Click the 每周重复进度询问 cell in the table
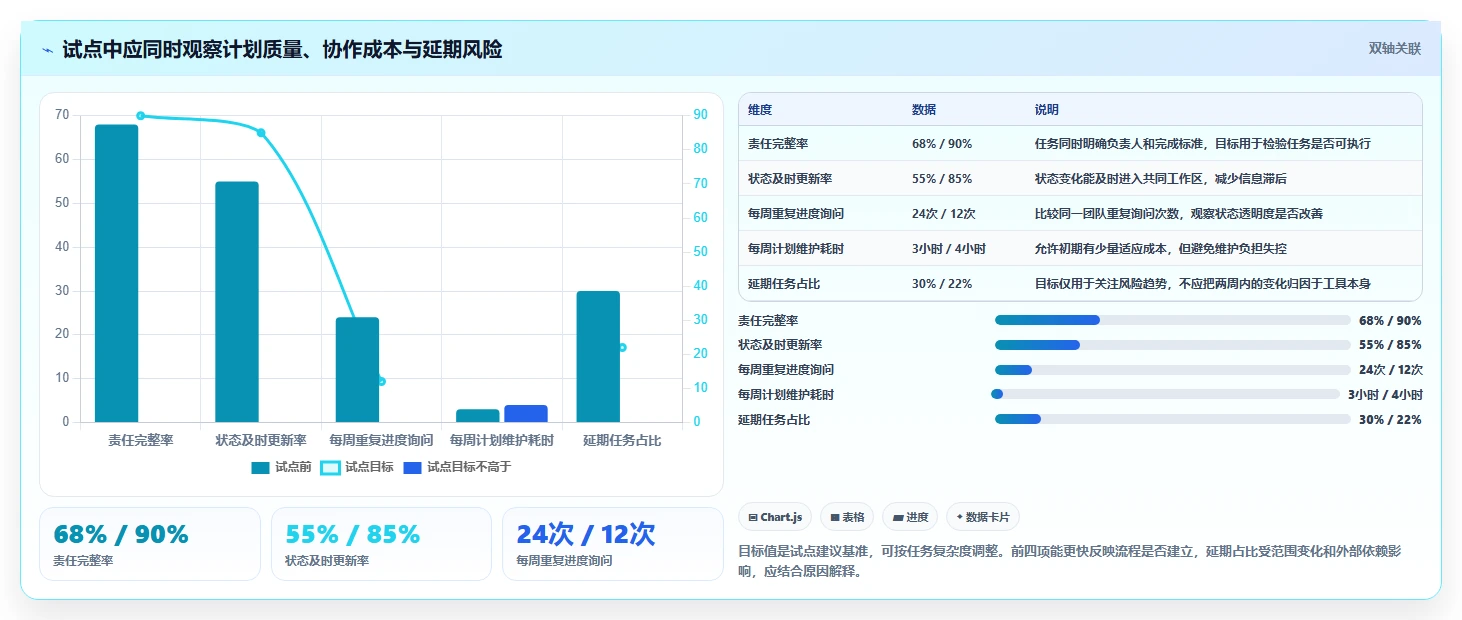 pos(796,214)
